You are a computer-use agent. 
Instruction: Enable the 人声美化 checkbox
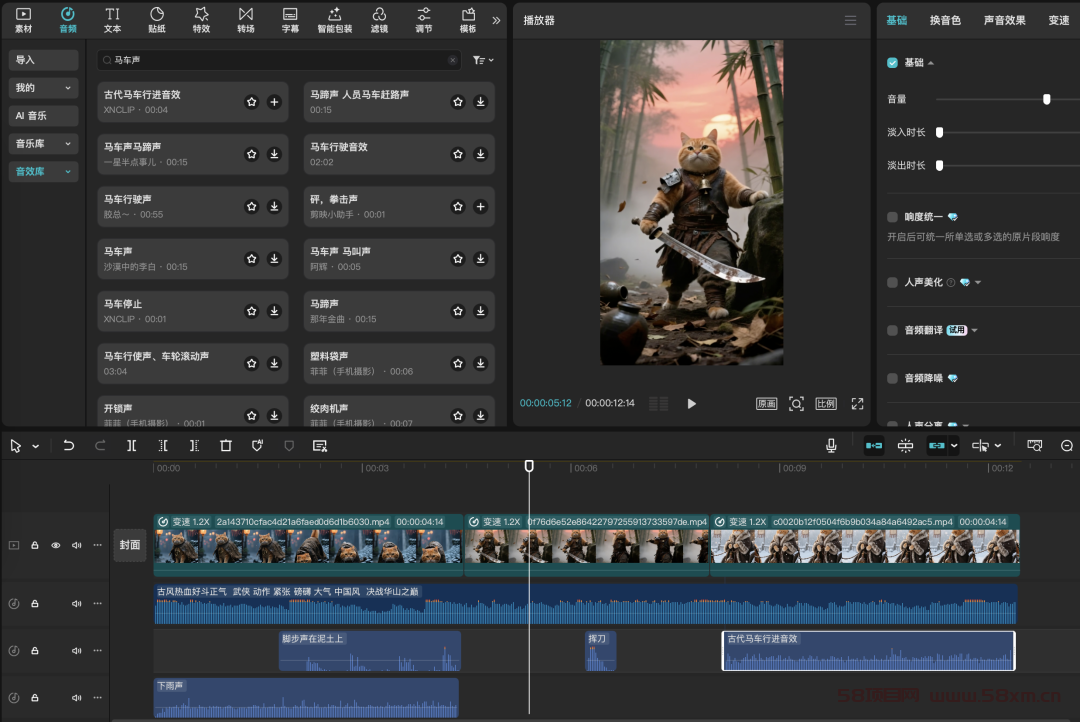893,282
